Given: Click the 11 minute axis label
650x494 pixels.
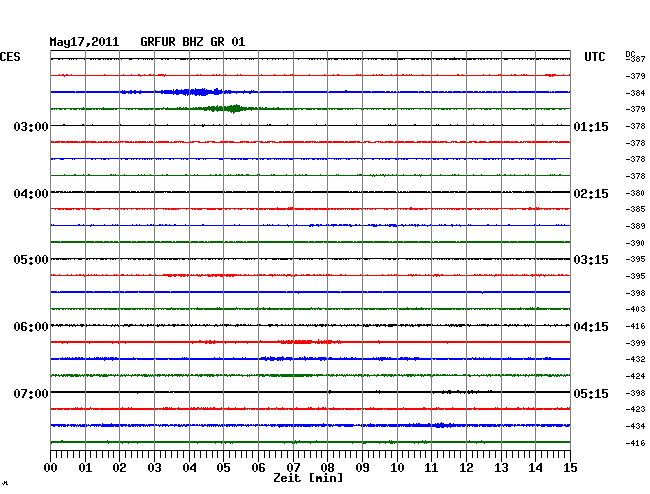Looking at the screenshot, I should pos(432,468).
